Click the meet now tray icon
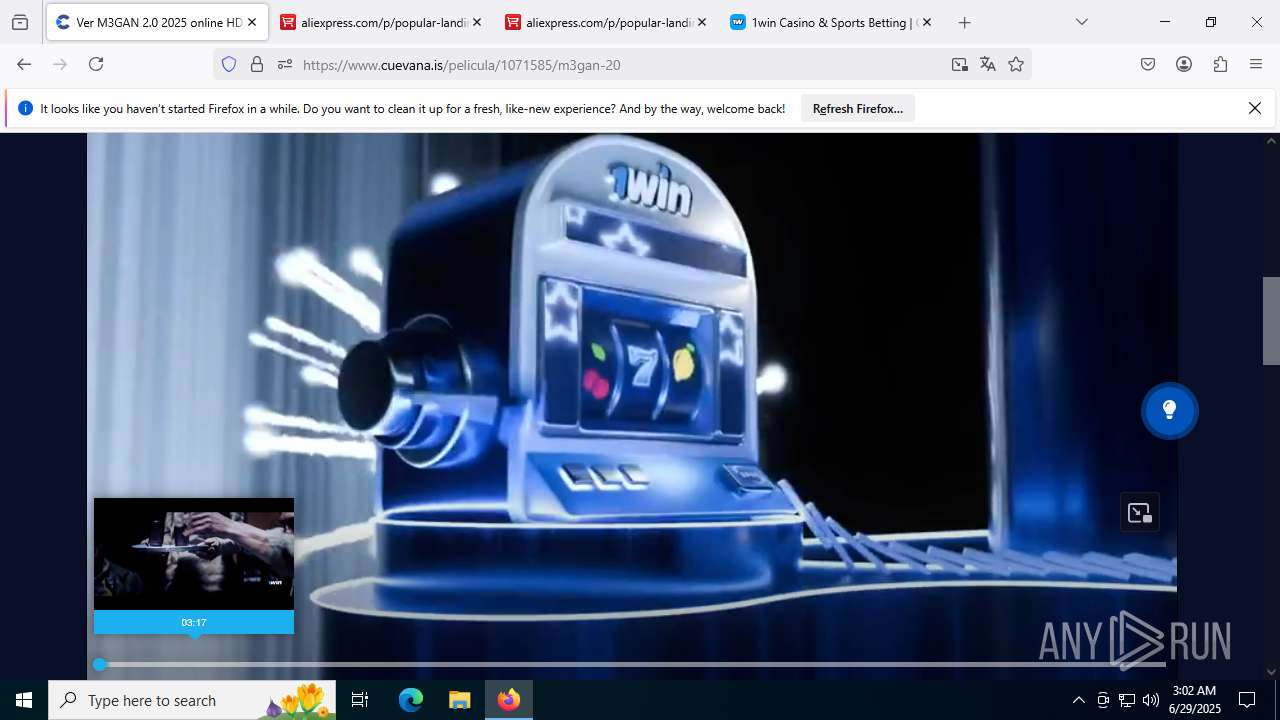The width and height of the screenshot is (1280, 720). [1103, 700]
